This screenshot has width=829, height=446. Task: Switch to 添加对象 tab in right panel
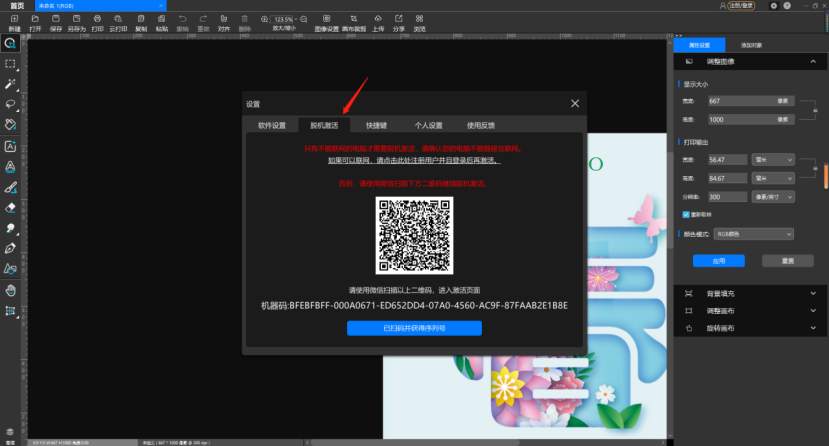751,45
